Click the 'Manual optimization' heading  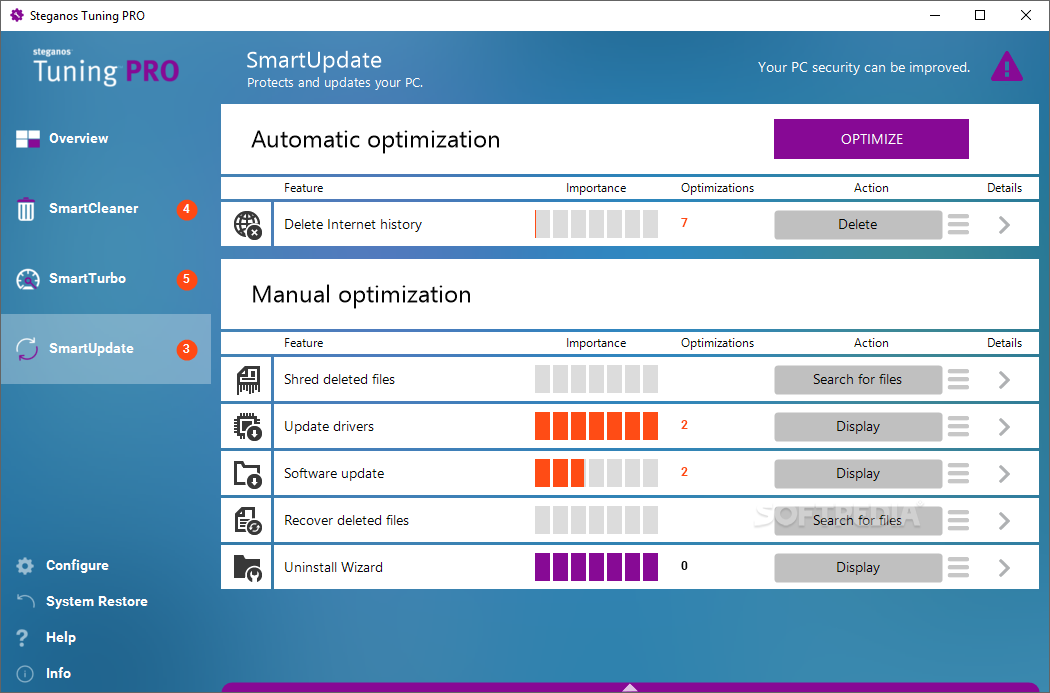[362, 295]
